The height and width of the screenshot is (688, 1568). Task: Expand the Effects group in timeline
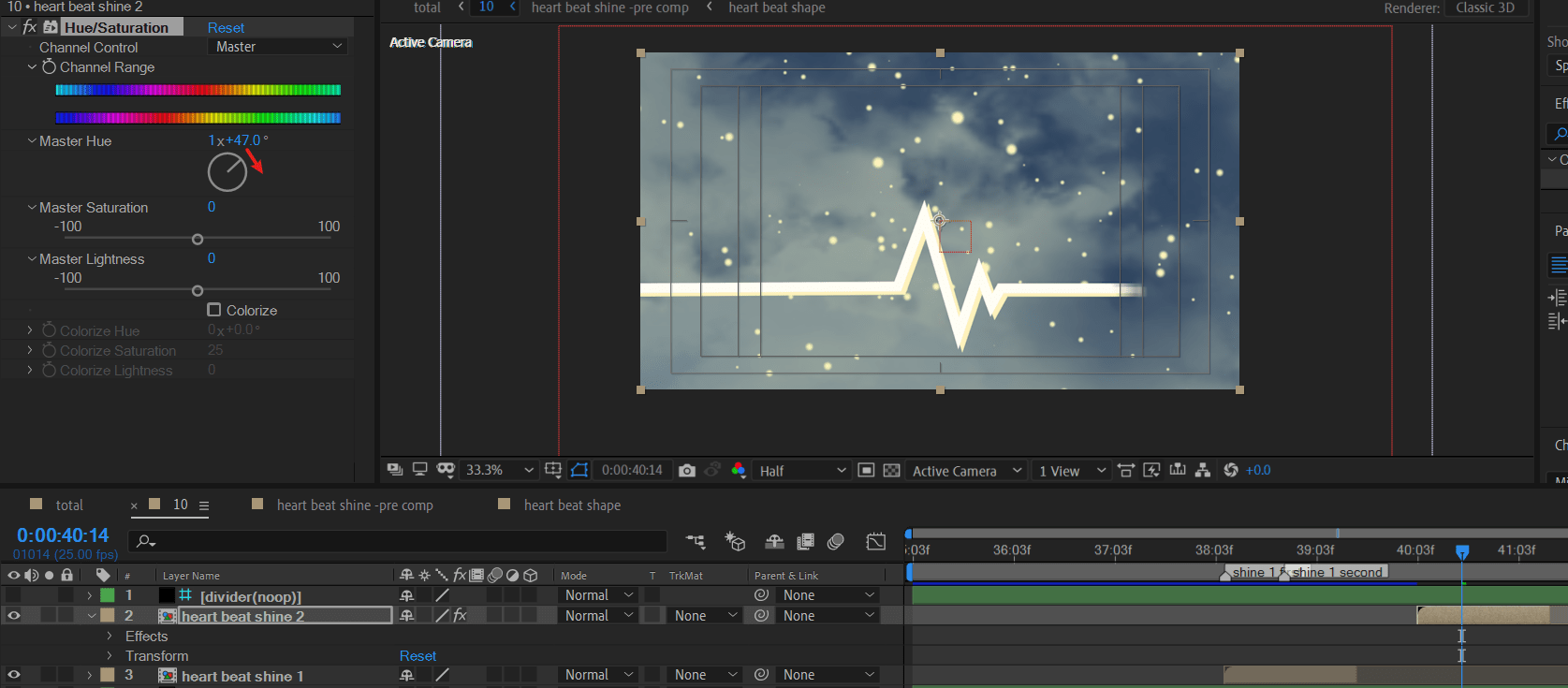point(110,636)
